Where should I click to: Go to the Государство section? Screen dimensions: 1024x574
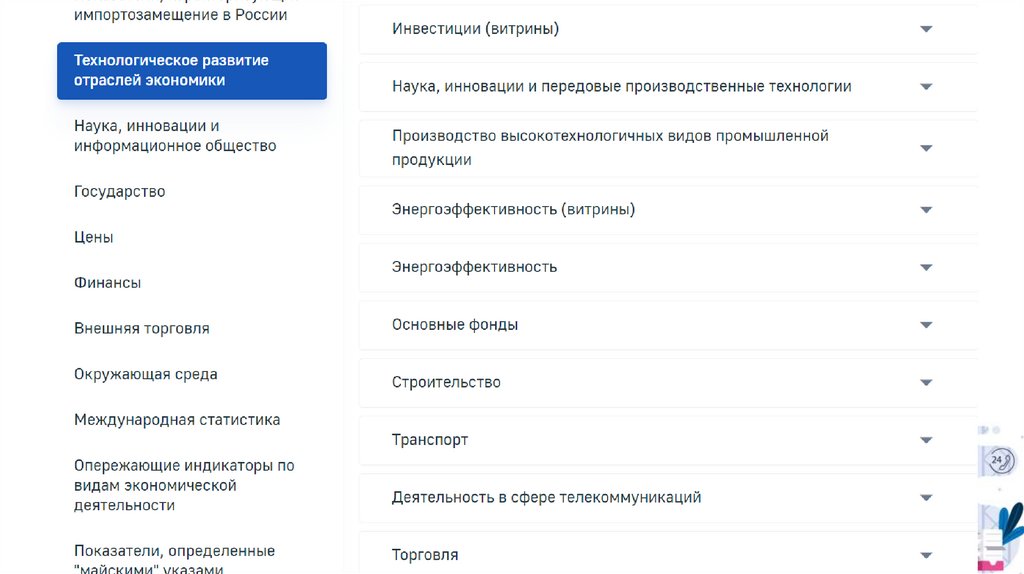120,191
